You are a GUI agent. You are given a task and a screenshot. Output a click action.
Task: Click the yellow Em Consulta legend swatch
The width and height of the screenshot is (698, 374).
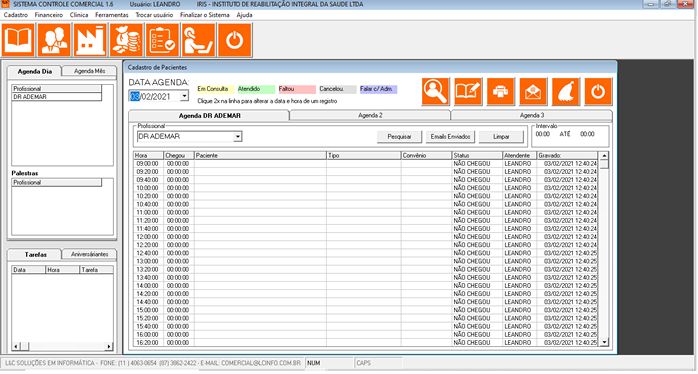pos(215,89)
